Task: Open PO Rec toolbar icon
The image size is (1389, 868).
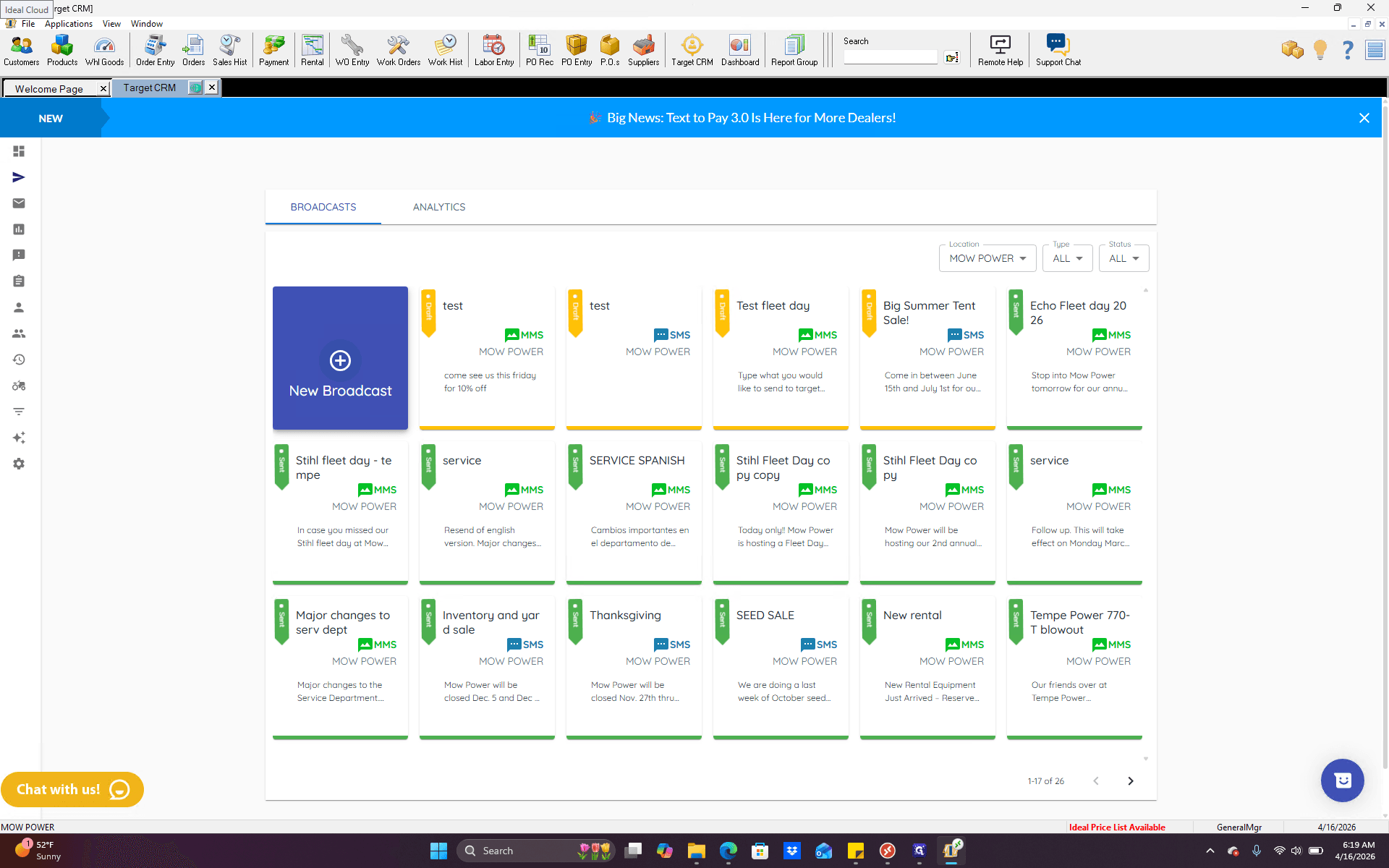Action: point(540,50)
